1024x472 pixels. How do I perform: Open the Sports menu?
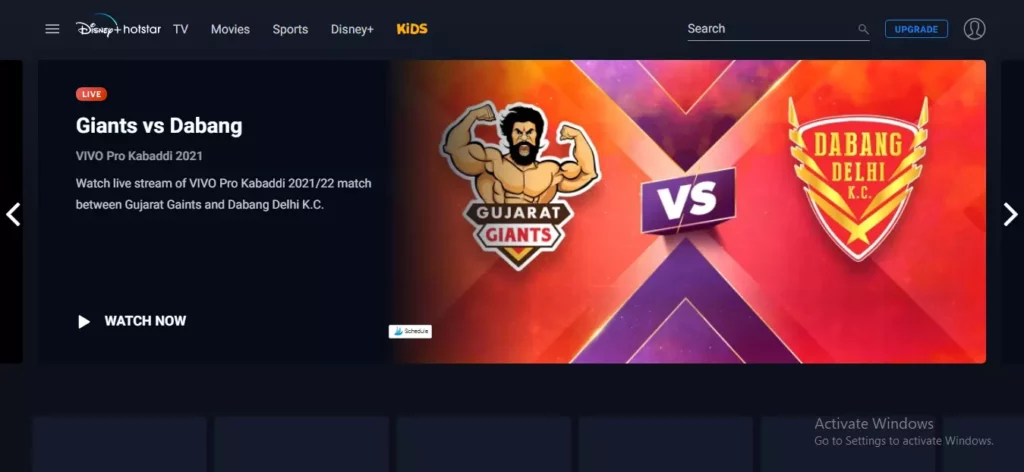click(x=290, y=29)
